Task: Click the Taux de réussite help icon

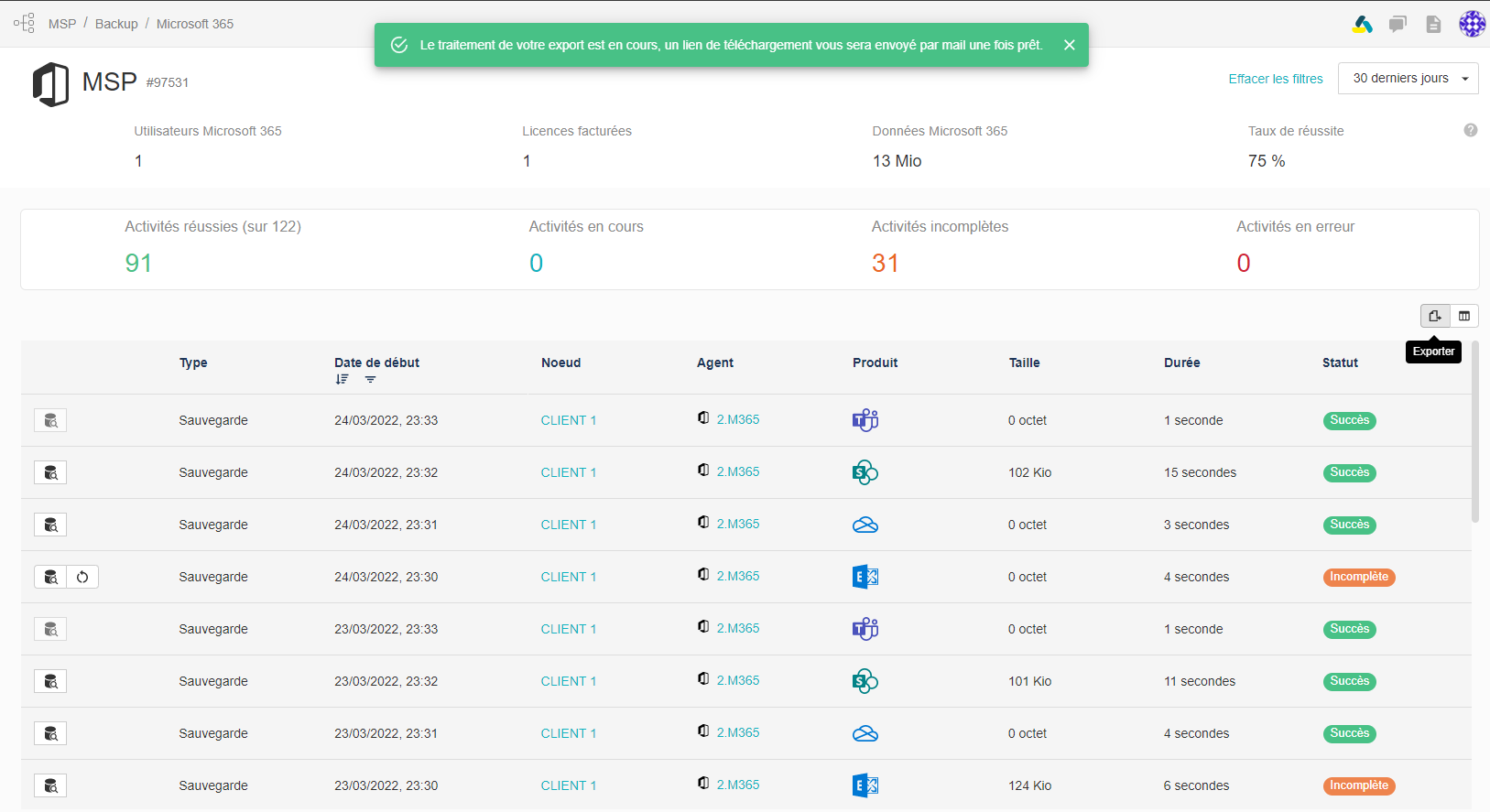Action: tap(1471, 130)
